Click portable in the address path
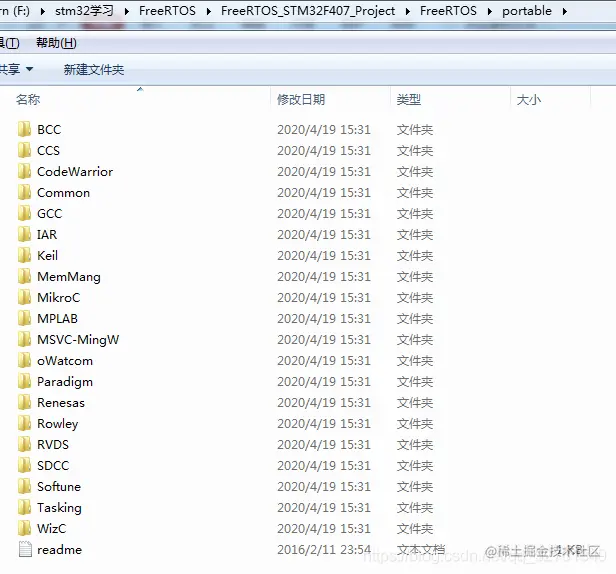This screenshot has height=574, width=616. [x=526, y=11]
